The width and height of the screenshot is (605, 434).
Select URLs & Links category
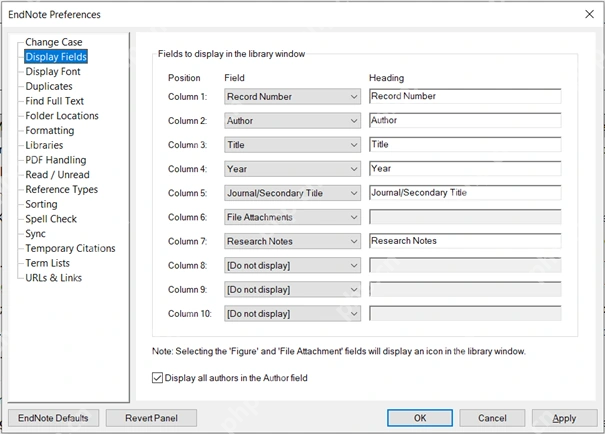point(53,278)
